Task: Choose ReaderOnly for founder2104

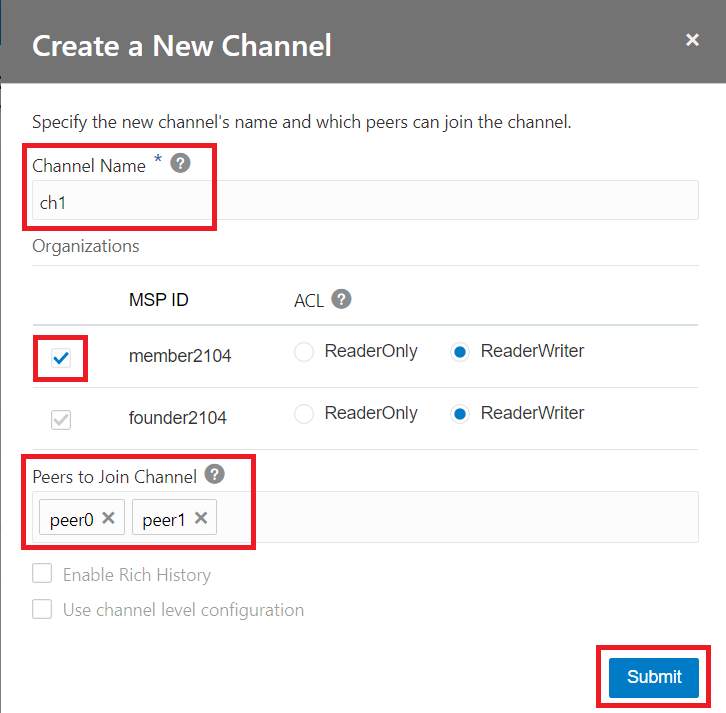Action: (x=305, y=414)
